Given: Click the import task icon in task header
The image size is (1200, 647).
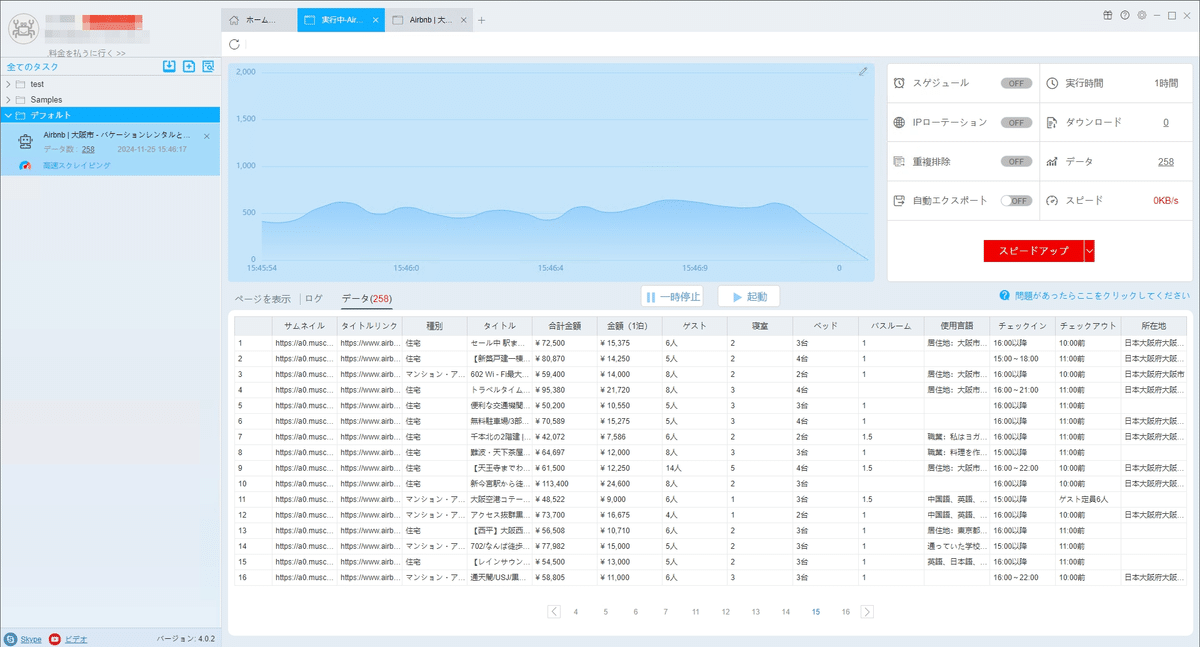Looking at the screenshot, I should point(169,66).
